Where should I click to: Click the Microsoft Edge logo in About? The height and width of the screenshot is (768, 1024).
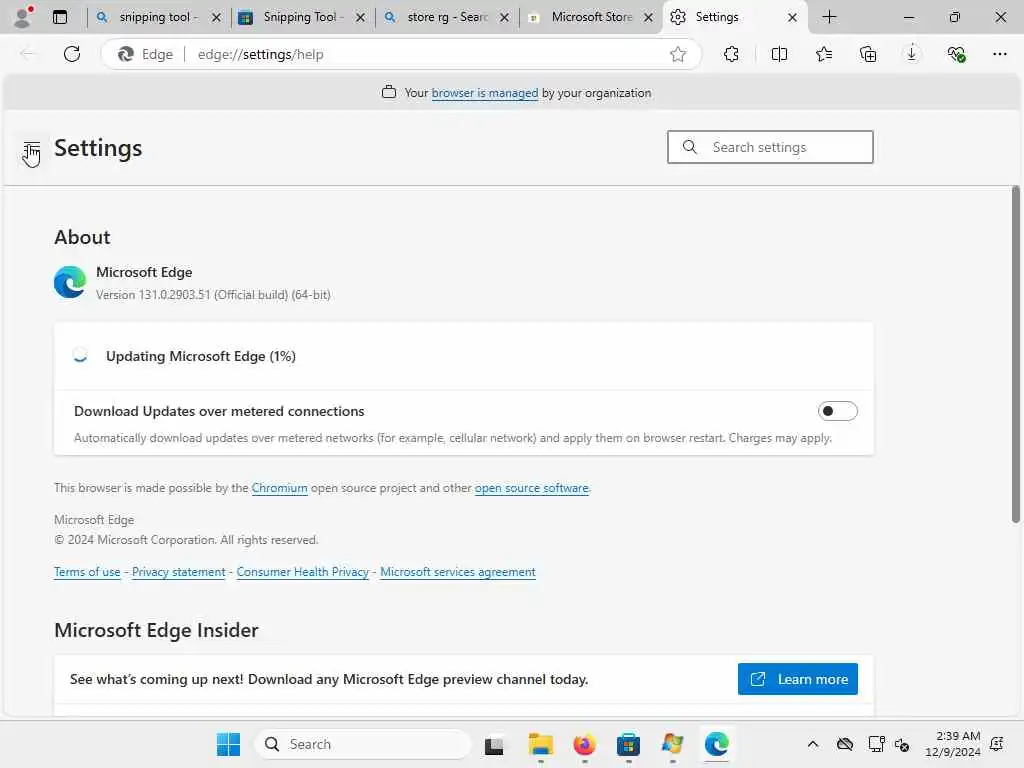[x=70, y=282]
